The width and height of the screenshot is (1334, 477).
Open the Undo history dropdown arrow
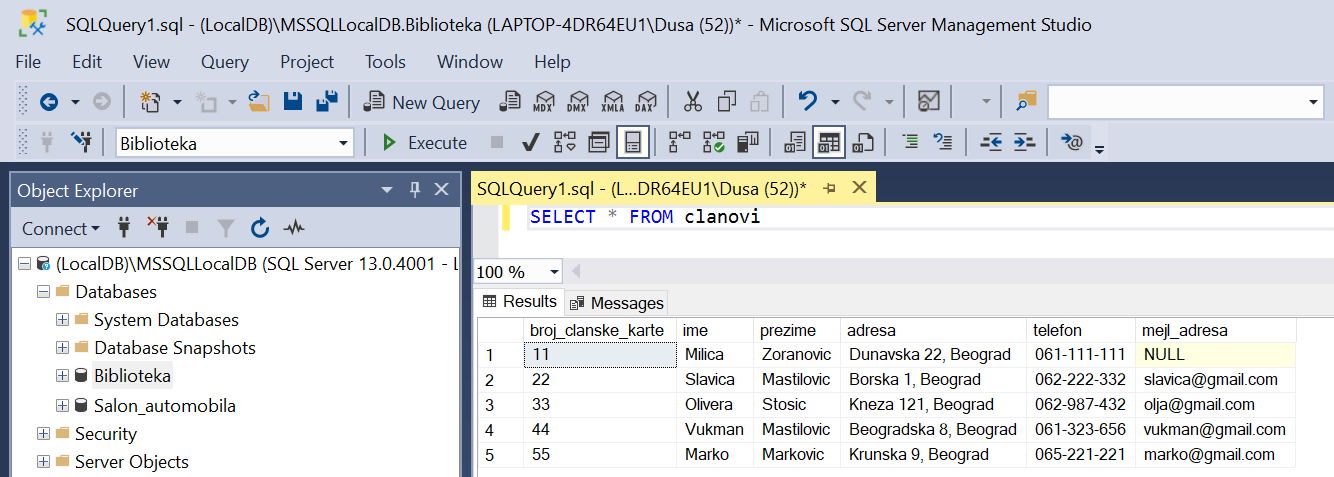(x=833, y=102)
